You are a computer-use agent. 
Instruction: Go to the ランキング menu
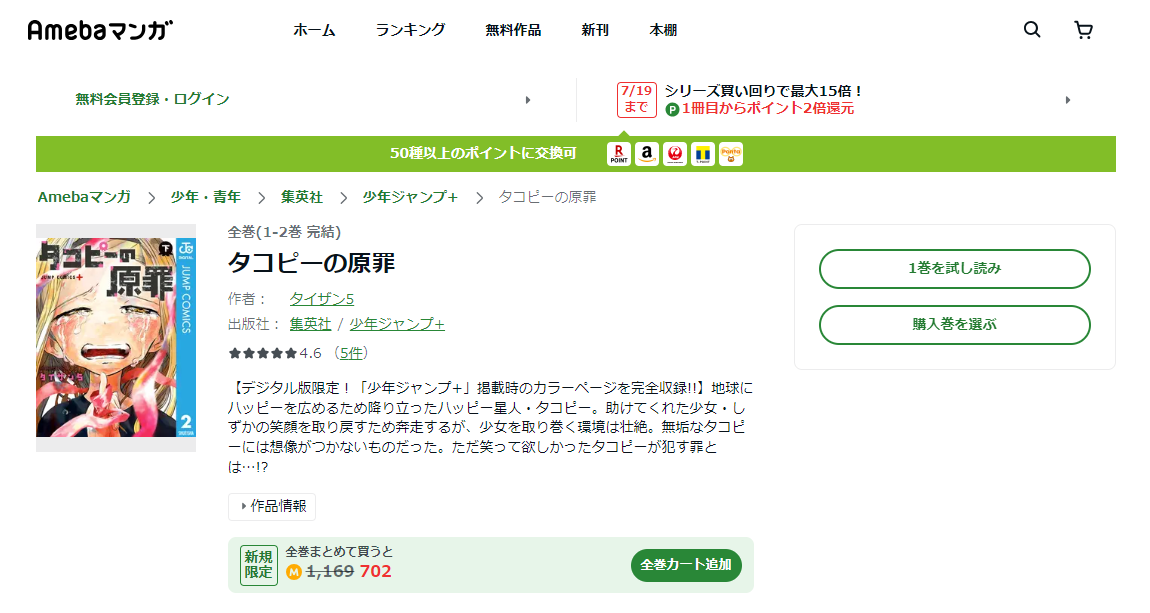pyautogui.click(x=410, y=30)
